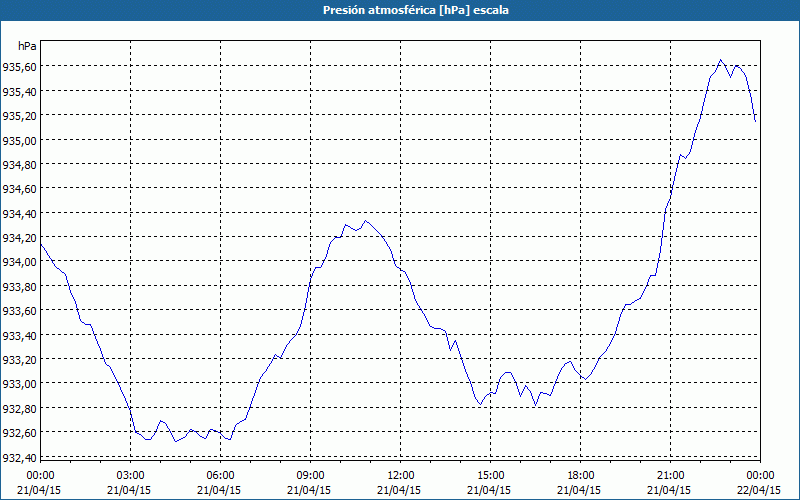Click the 934,80 y-axis value

(19, 165)
